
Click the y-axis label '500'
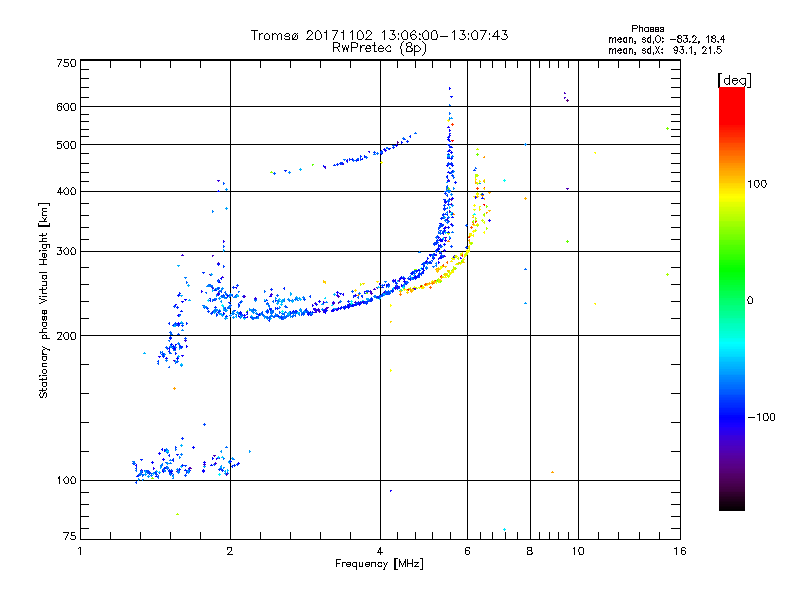click(x=66, y=145)
